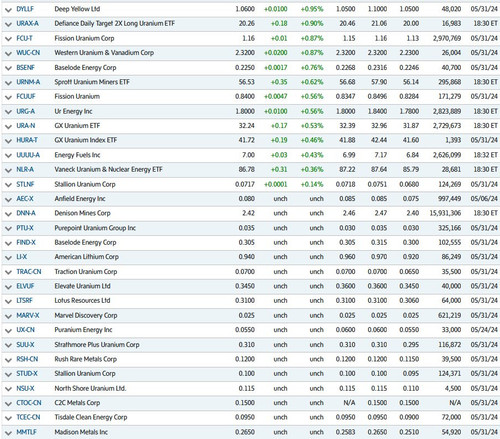The image size is (500, 439).
Task: Open the URNM-A ticker link
Action: (28, 82)
